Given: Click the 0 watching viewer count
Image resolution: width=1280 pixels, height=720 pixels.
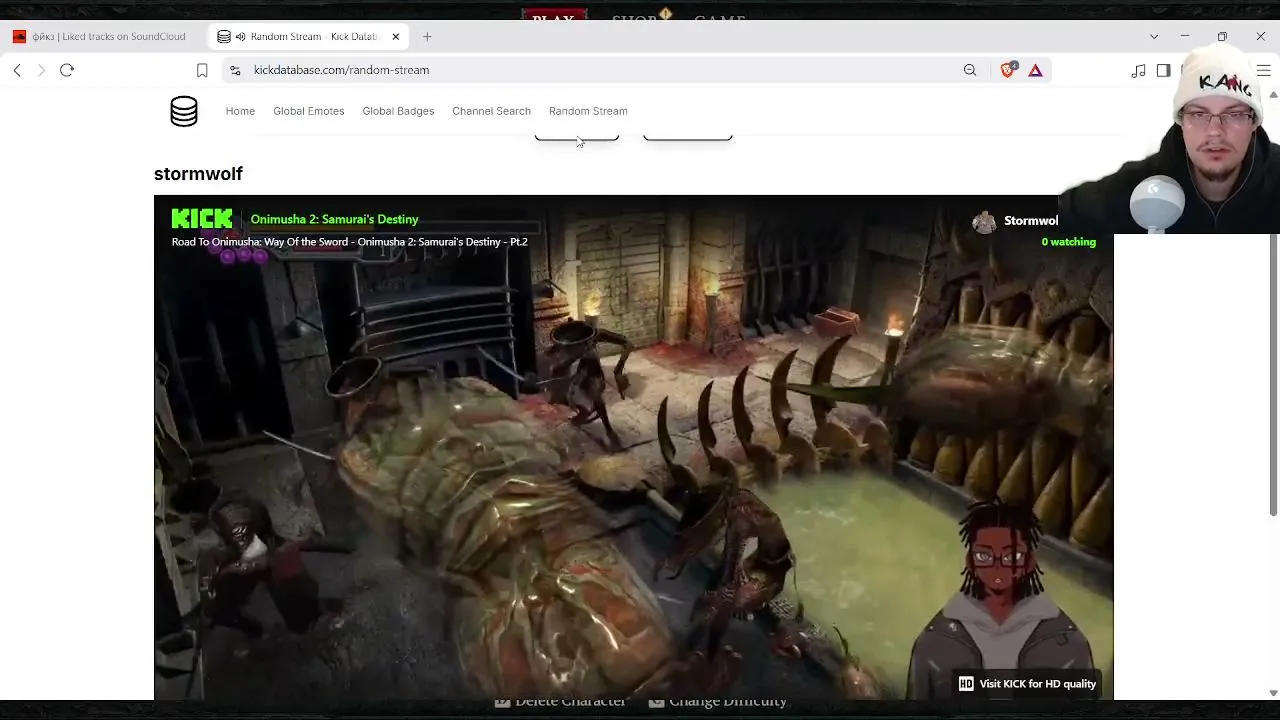Looking at the screenshot, I should (x=1068, y=242).
